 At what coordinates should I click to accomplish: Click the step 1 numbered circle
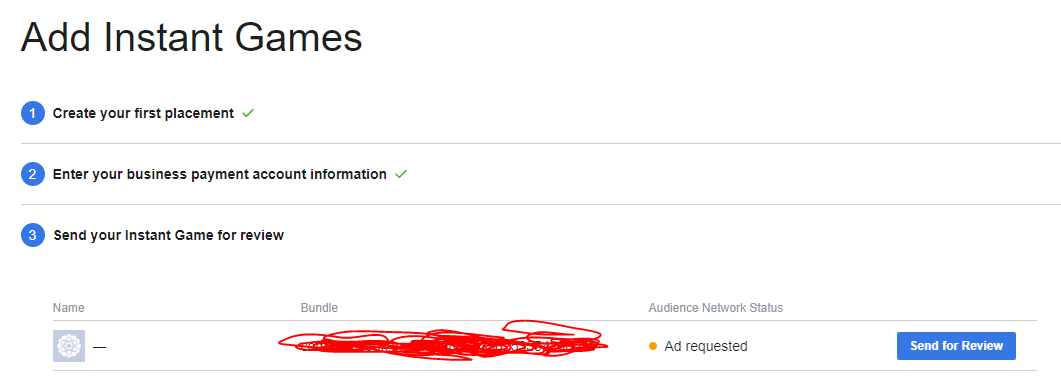click(32, 114)
